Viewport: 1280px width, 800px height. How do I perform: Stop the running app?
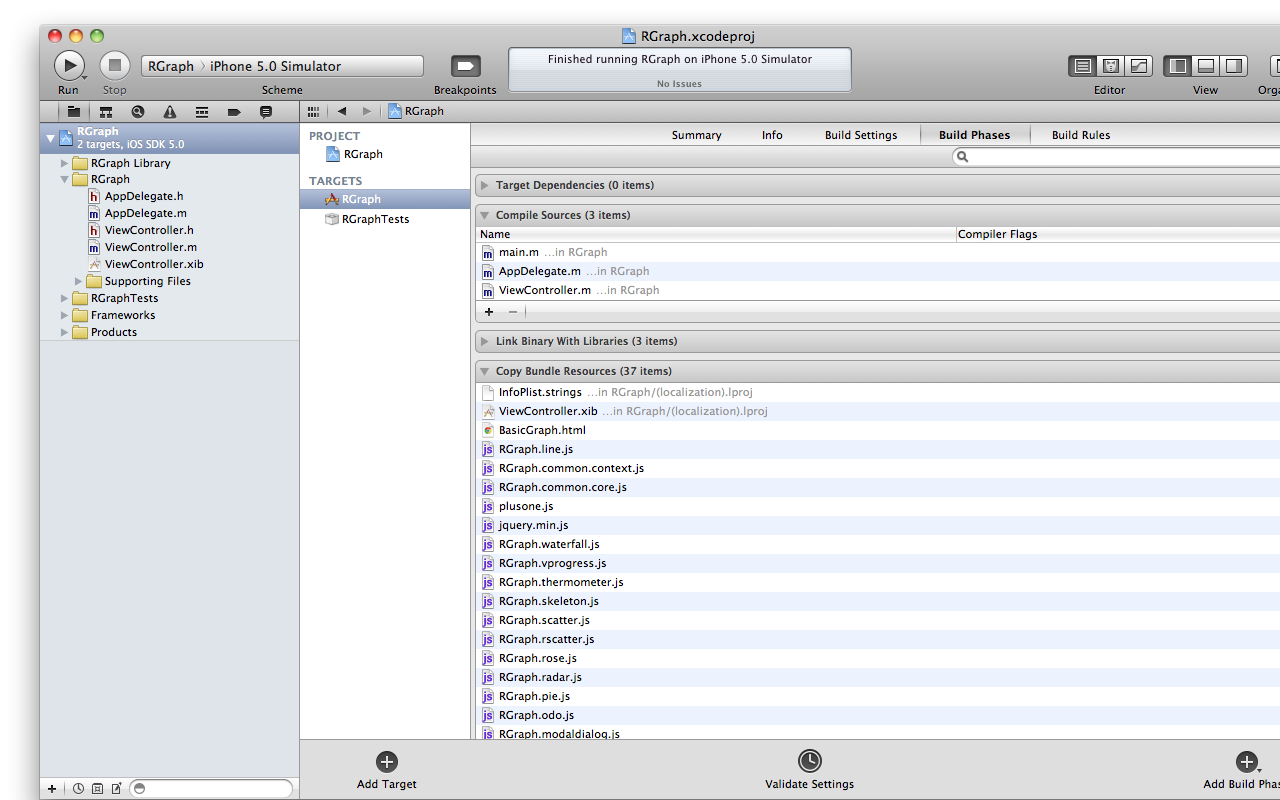coord(115,66)
